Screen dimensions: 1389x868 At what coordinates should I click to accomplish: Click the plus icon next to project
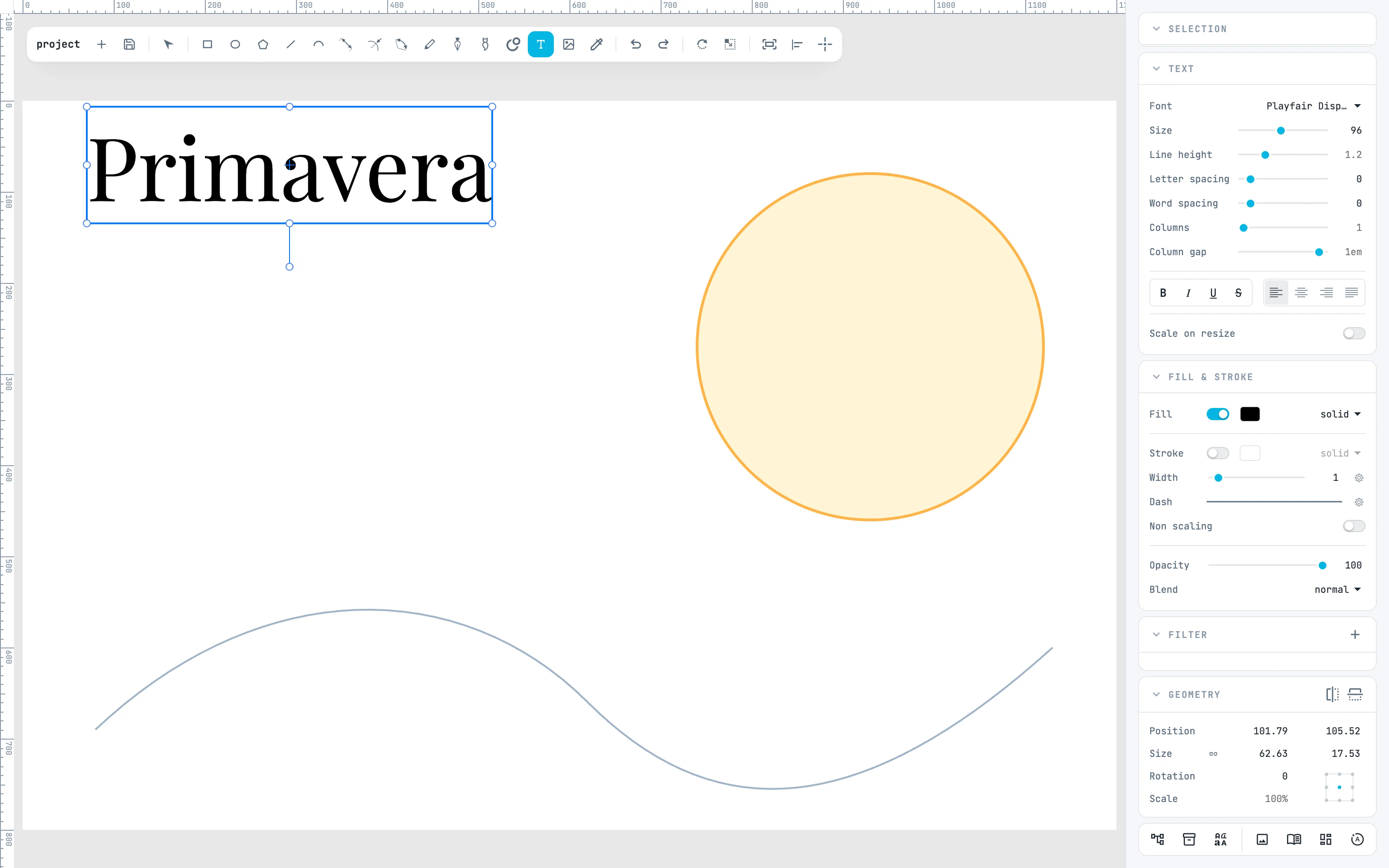(102, 44)
